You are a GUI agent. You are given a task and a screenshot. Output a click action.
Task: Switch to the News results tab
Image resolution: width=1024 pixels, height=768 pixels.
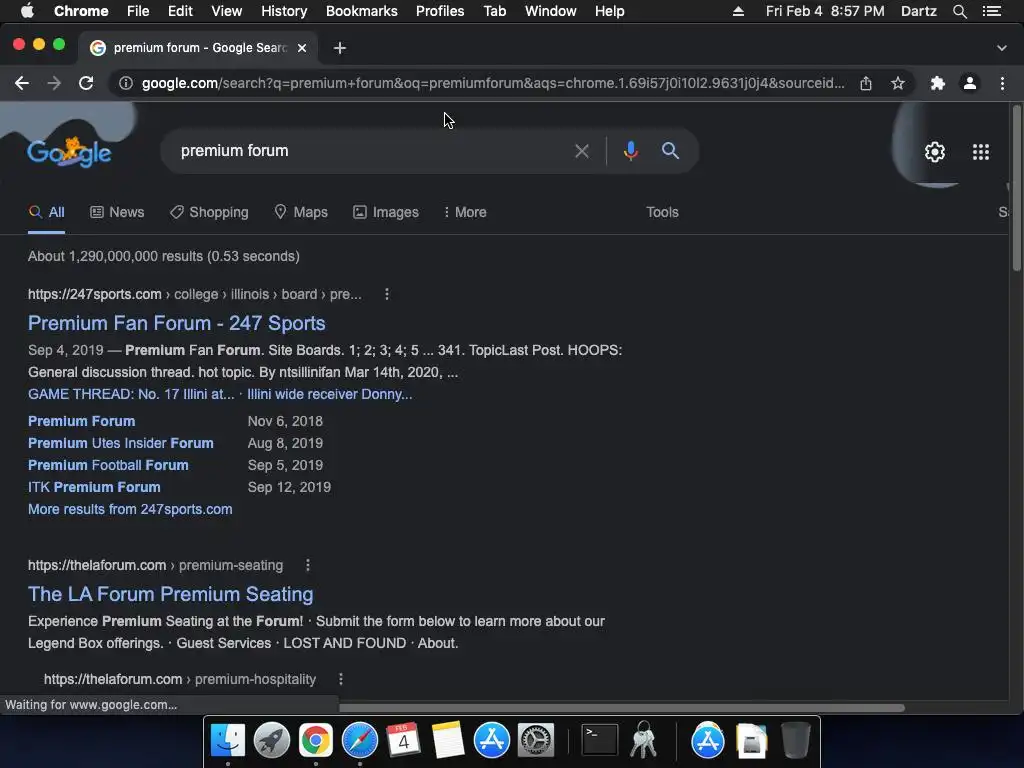(117, 212)
